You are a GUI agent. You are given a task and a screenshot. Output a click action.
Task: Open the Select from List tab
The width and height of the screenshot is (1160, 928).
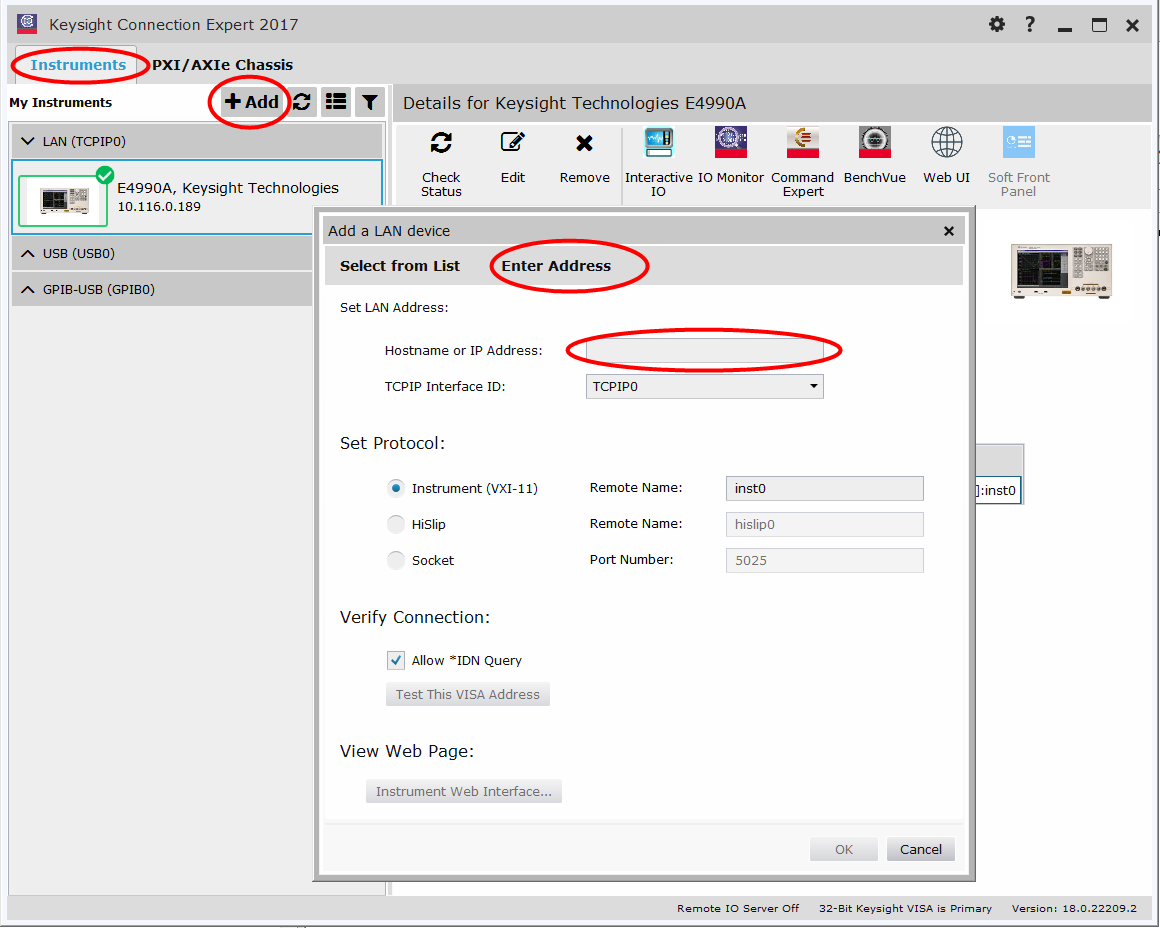[399, 266]
